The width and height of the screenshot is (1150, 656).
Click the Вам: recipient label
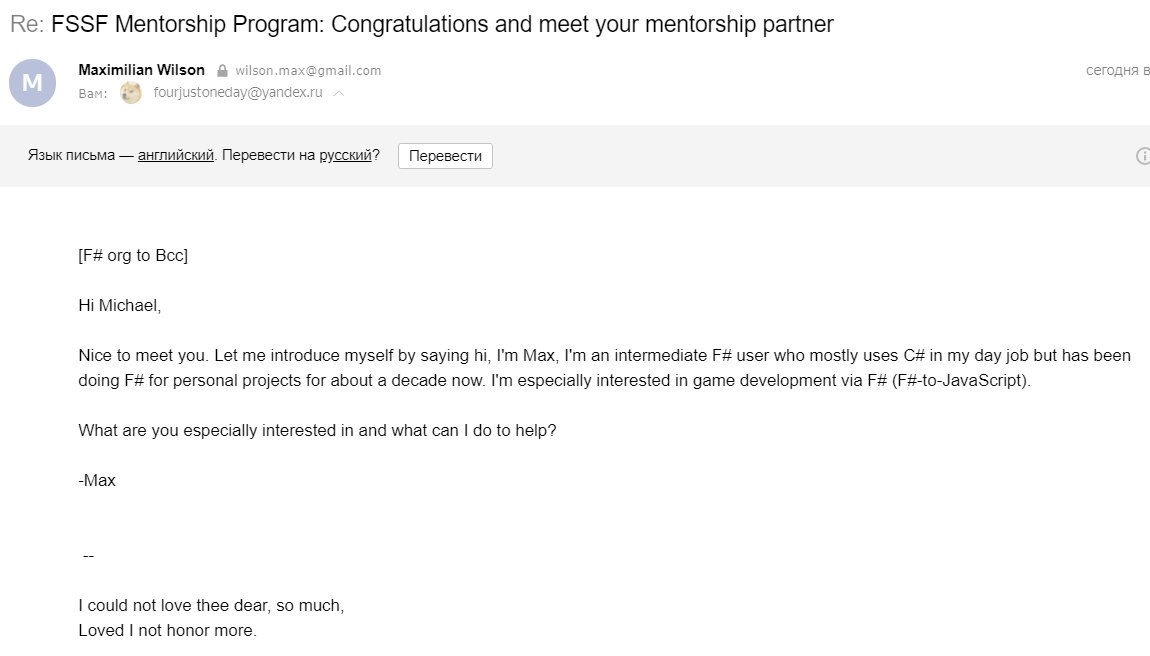[x=93, y=94]
